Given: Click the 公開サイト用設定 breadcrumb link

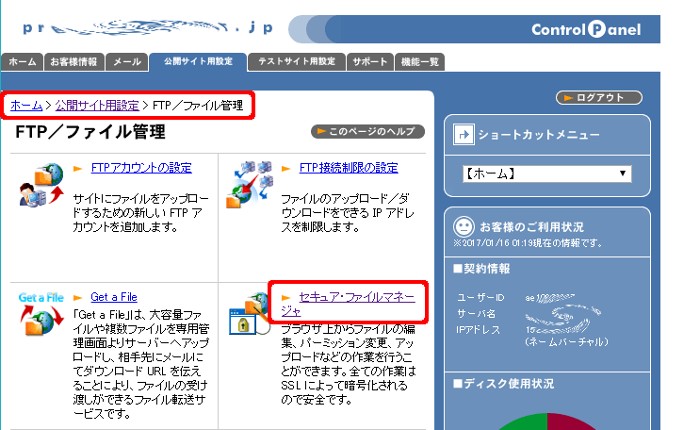Looking at the screenshot, I should [x=97, y=105].
